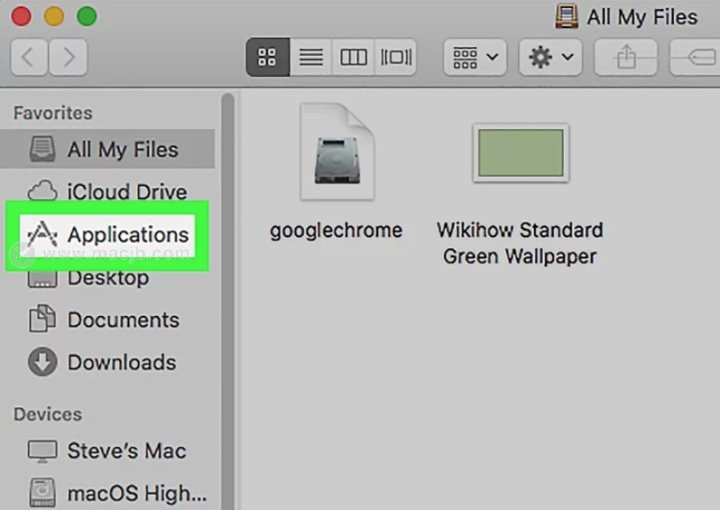The image size is (720, 510).
Task: Open the item arrangement dropdown
Action: tap(475, 57)
